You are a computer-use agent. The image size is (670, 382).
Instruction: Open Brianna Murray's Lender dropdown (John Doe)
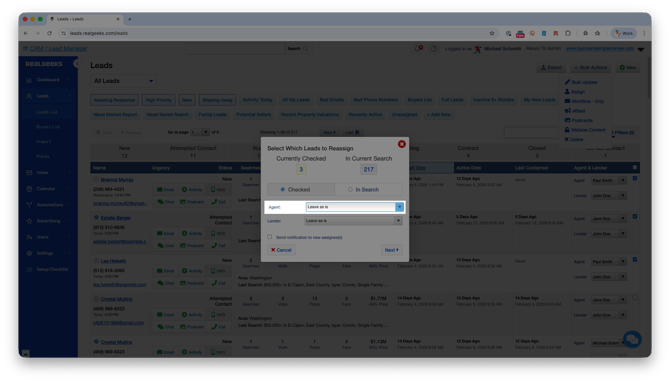click(x=608, y=196)
